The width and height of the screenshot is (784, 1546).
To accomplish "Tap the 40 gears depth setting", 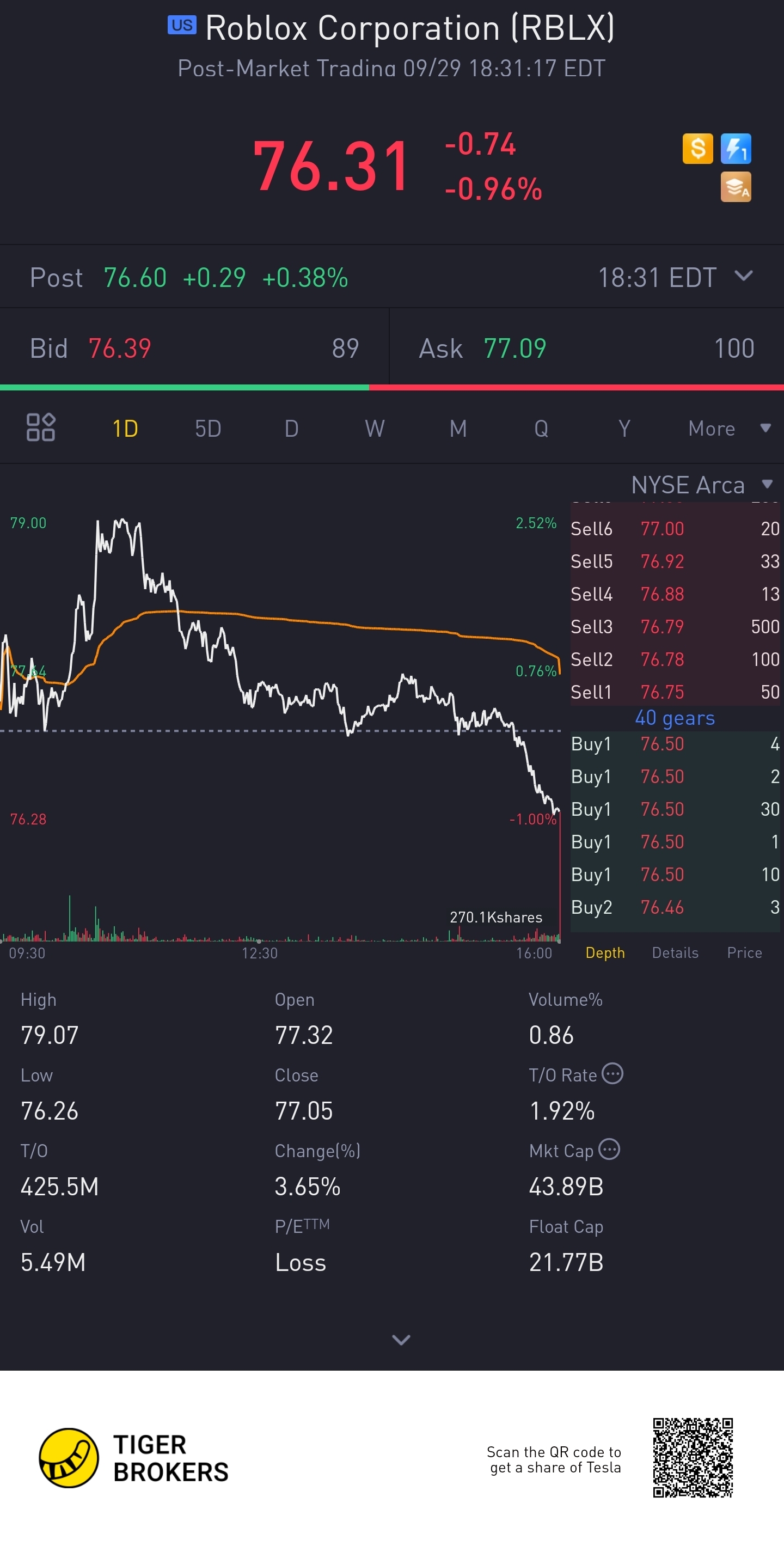I will click(675, 718).
